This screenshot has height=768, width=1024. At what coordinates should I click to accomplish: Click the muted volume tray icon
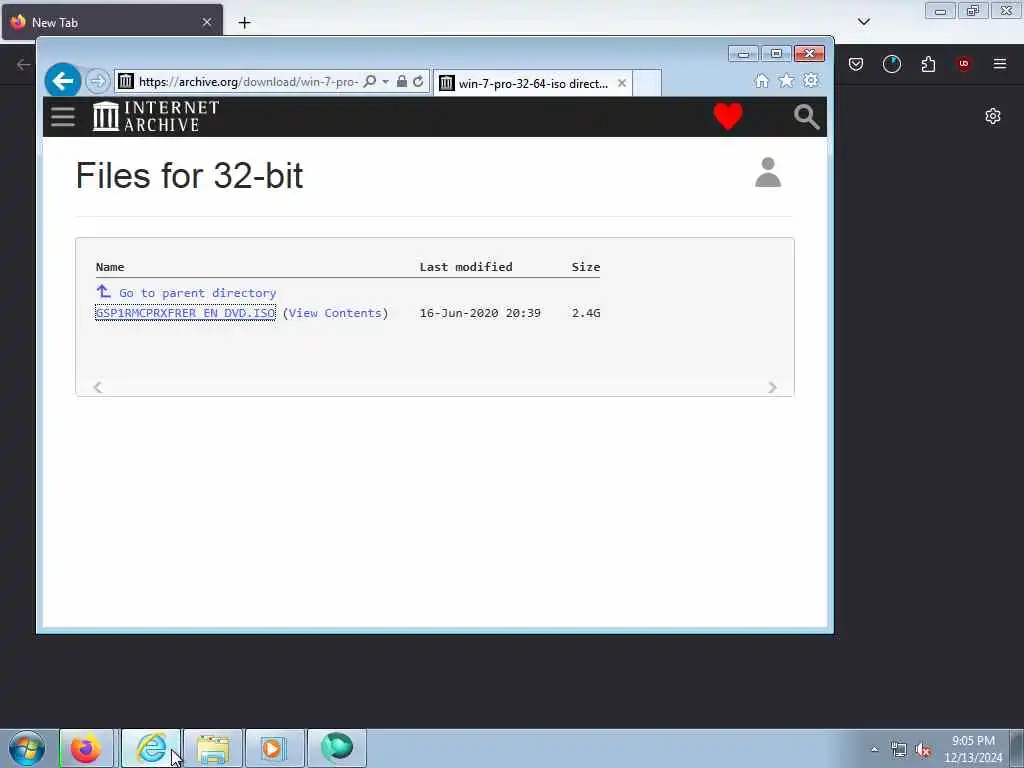click(x=923, y=750)
